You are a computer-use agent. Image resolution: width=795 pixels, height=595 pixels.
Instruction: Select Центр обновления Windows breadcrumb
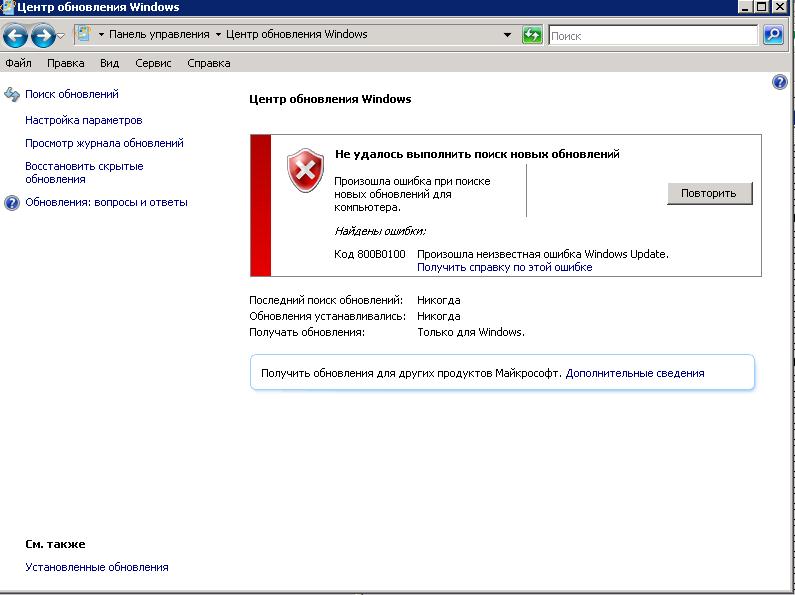coord(297,34)
